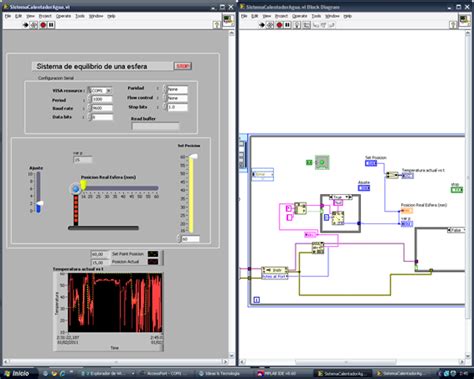This screenshot has height=379, width=474.
Task: Click the Ajuste vertical slider
Action: click(39, 192)
